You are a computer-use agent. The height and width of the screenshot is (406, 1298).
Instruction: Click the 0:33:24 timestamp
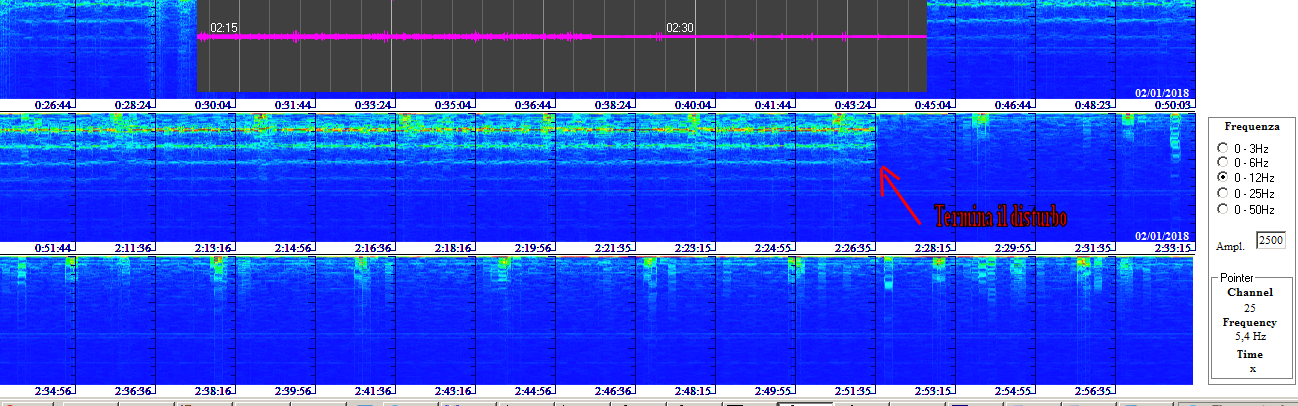coord(373,104)
